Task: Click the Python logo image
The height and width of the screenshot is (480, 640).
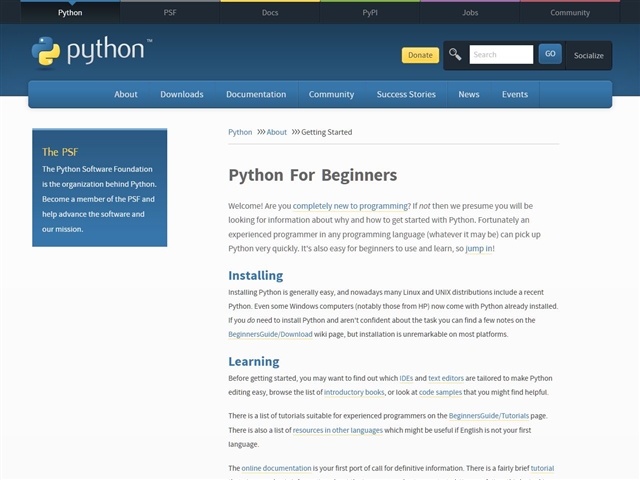Action: coord(92,51)
